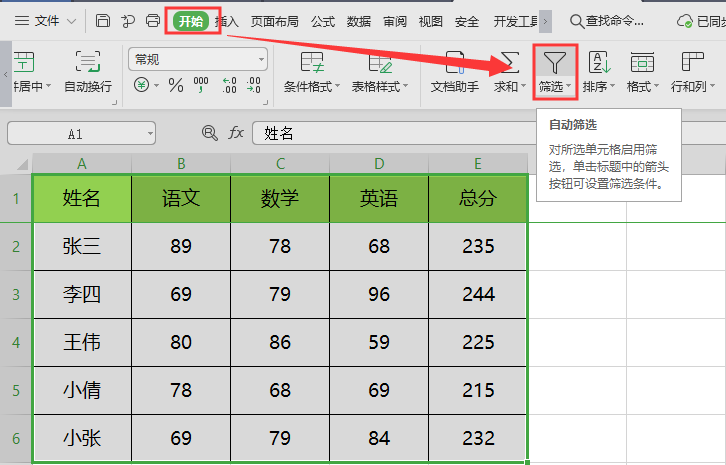This screenshot has height=465, width=726.
Task: Switch to the 开始 tab
Action: coord(191,21)
